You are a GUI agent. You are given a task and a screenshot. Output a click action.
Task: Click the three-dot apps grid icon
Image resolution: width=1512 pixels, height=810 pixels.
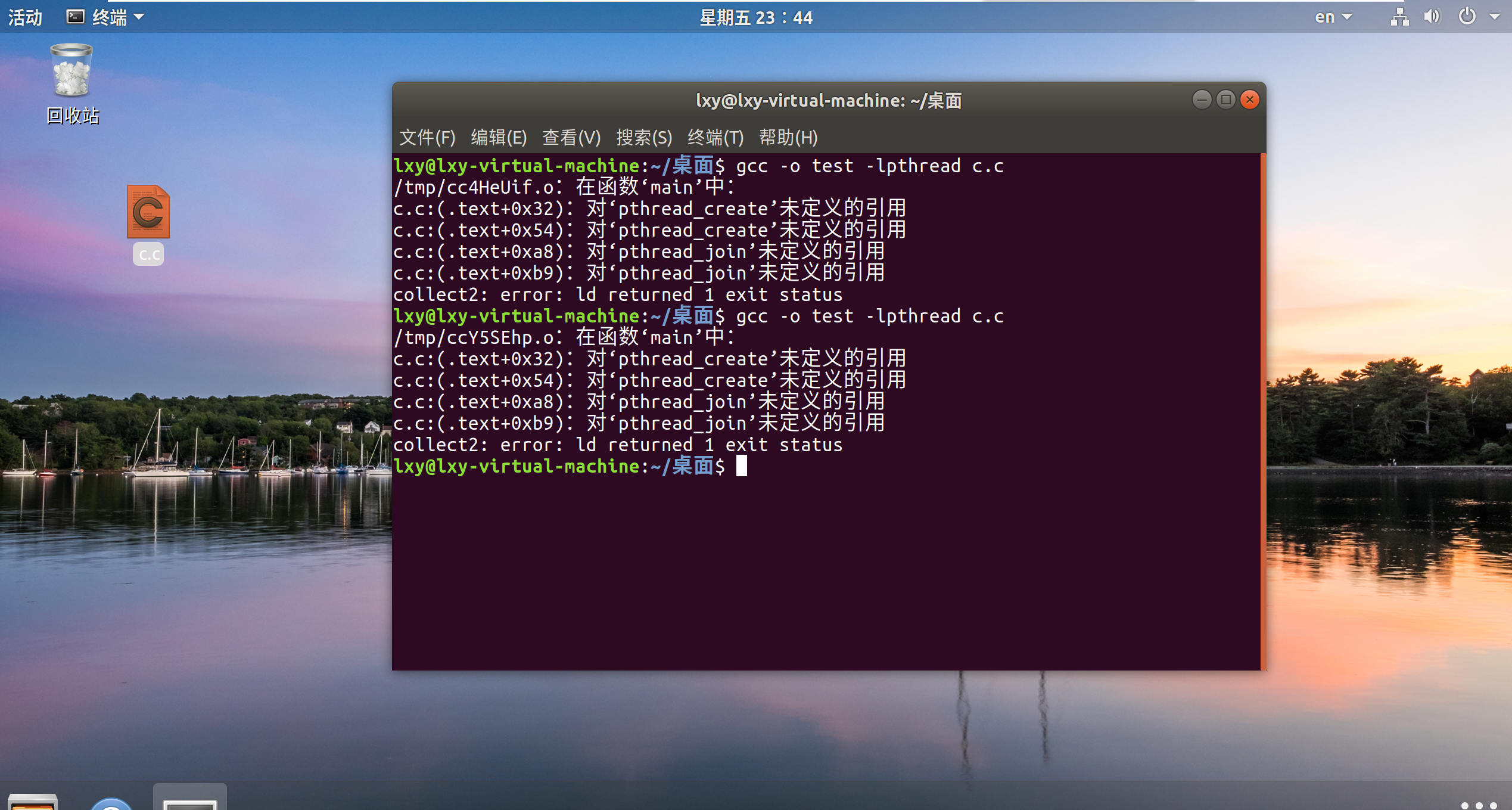[1479, 805]
